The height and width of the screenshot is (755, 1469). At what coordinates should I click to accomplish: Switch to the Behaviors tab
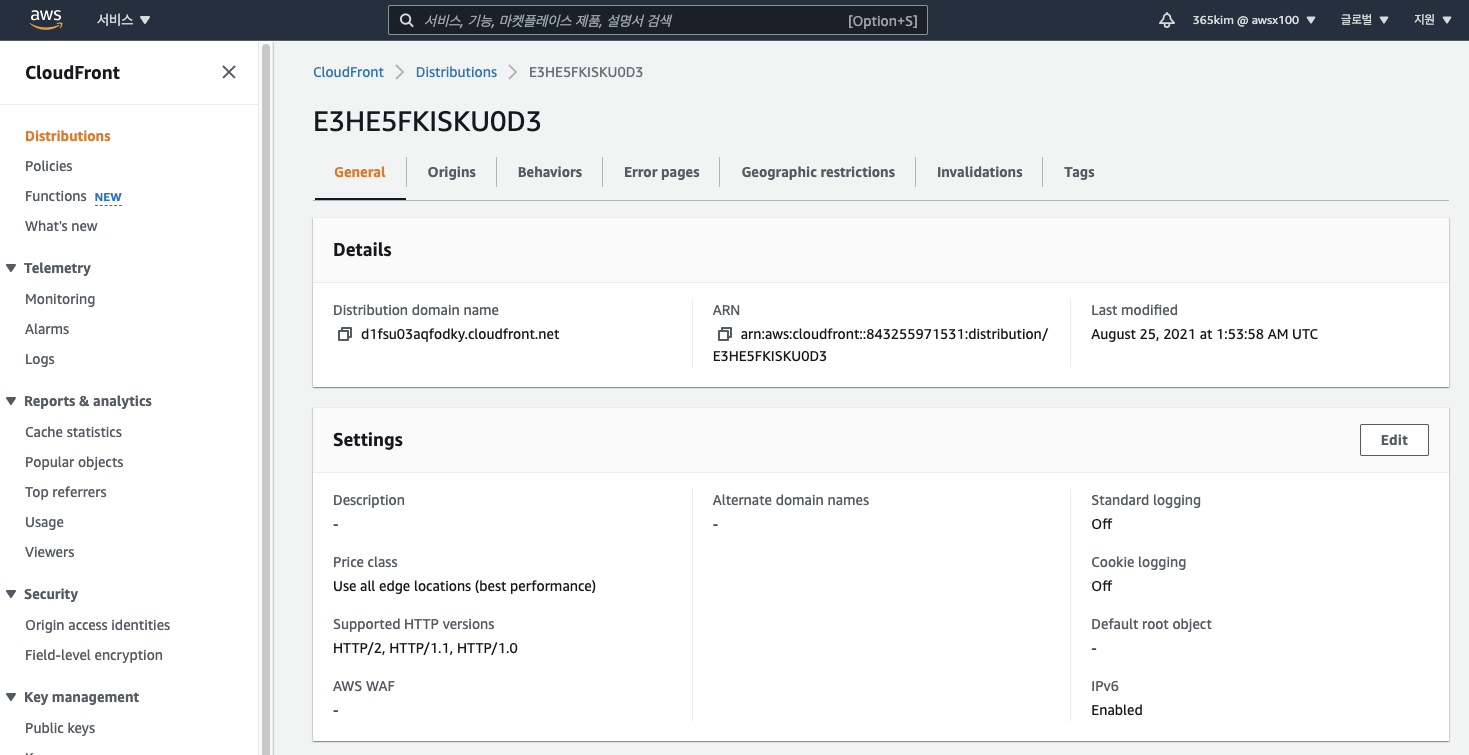coord(550,172)
